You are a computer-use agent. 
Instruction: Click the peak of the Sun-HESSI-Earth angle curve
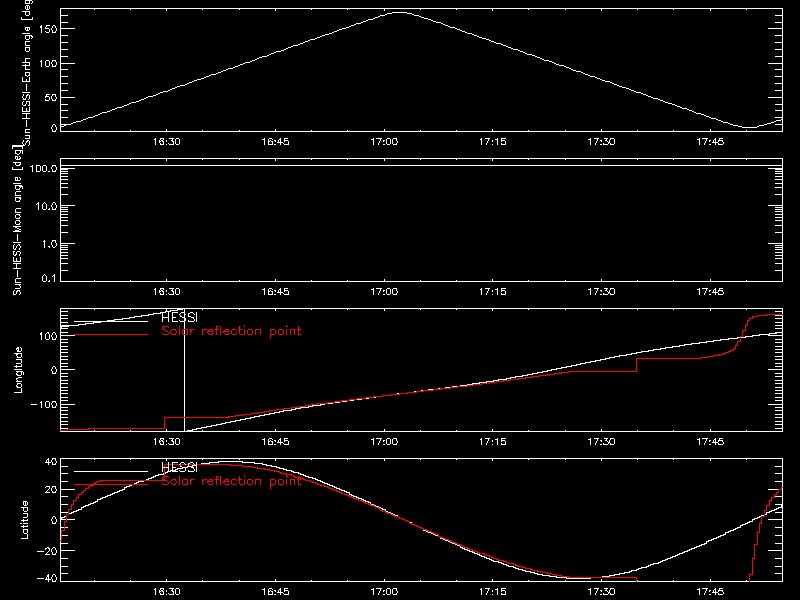click(x=399, y=12)
